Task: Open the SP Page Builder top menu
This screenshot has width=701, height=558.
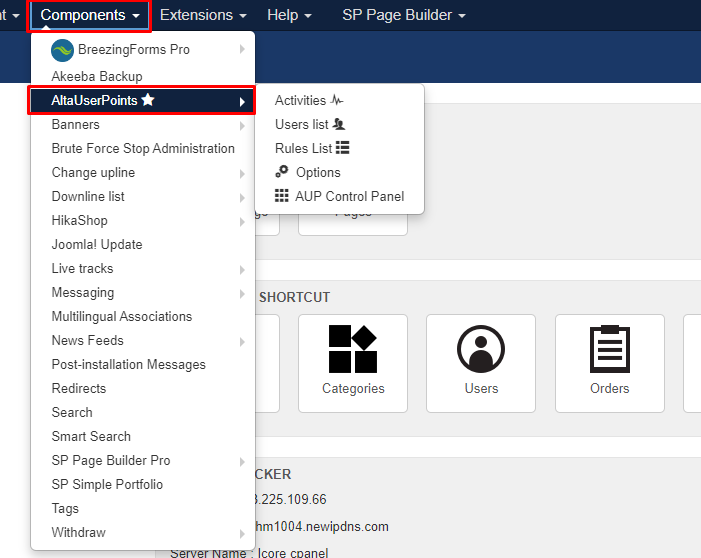Action: pyautogui.click(x=404, y=15)
